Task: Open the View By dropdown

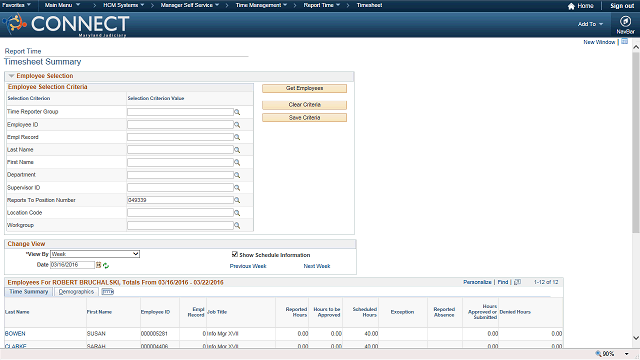Action: click(x=95, y=254)
